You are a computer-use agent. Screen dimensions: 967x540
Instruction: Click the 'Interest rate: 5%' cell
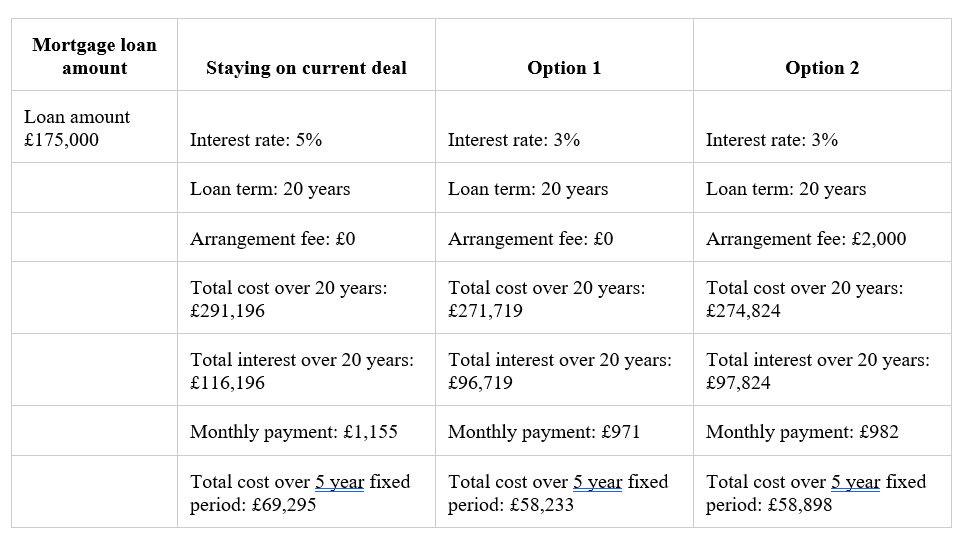click(x=307, y=127)
